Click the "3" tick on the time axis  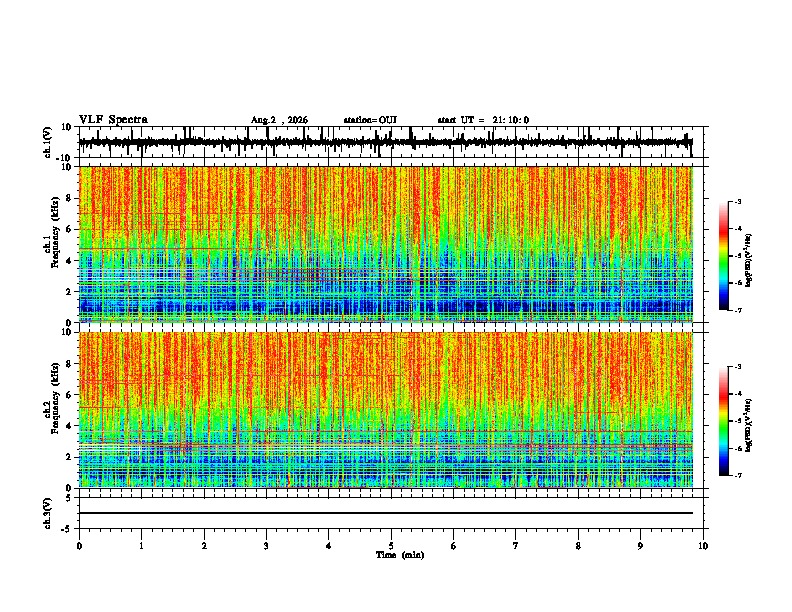[266, 546]
